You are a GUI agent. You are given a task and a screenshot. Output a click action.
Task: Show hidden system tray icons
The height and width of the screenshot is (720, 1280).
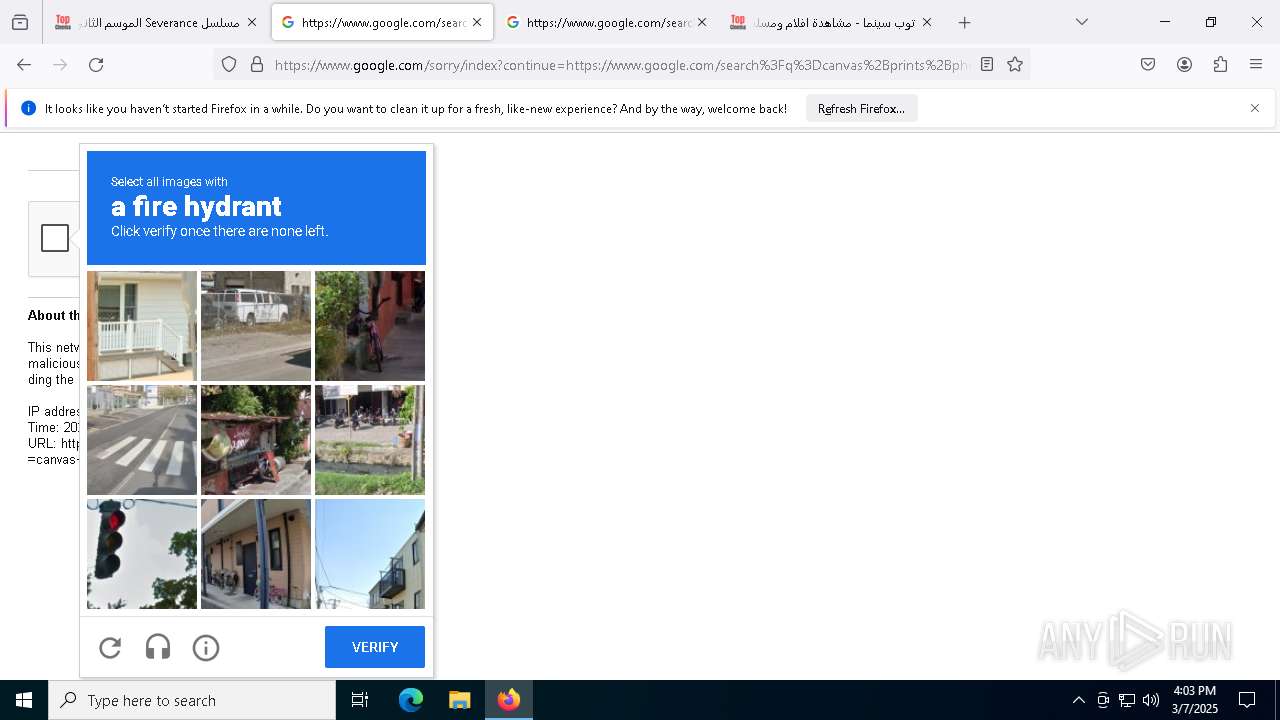[1078, 700]
